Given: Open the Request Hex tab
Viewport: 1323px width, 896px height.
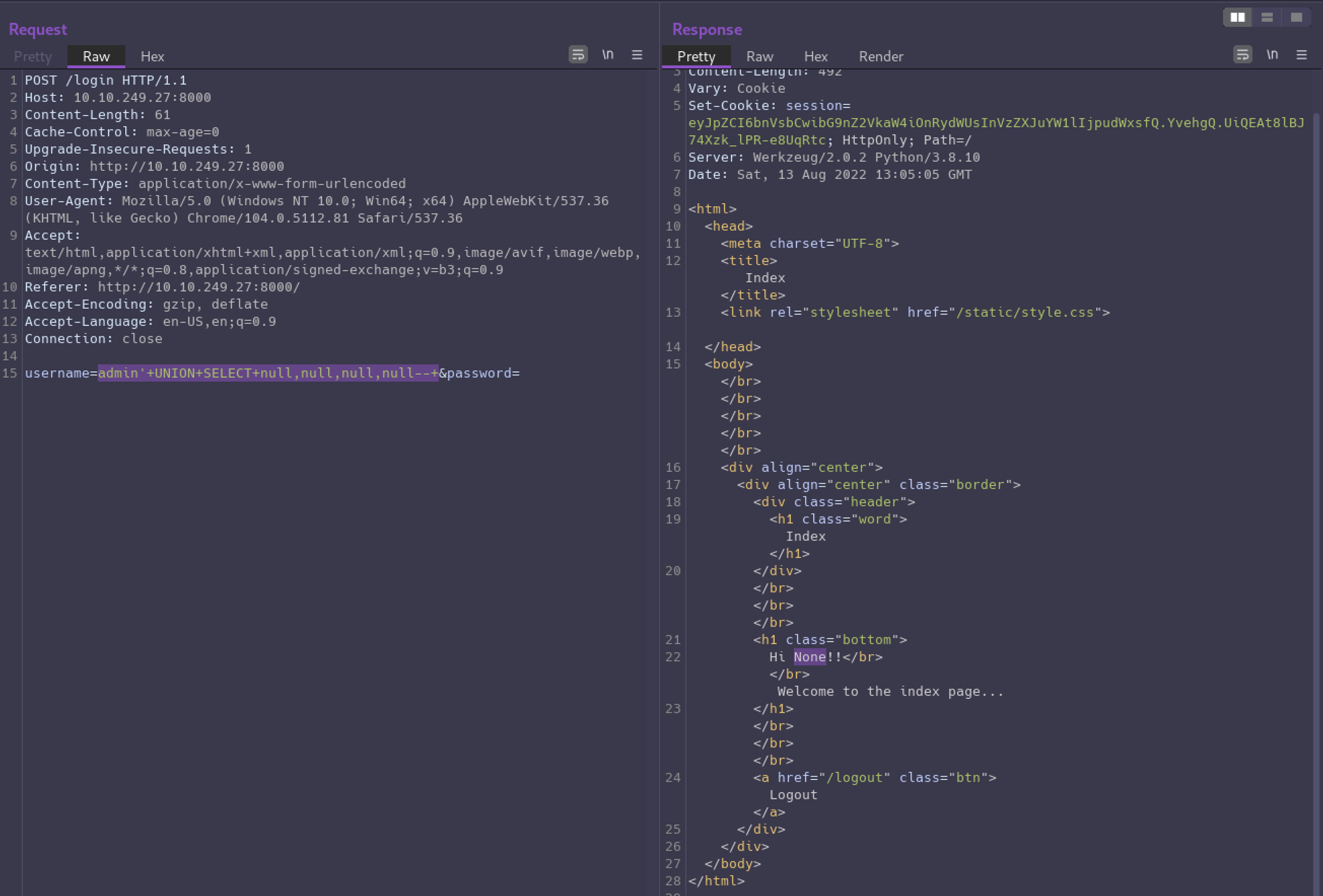Looking at the screenshot, I should [152, 56].
